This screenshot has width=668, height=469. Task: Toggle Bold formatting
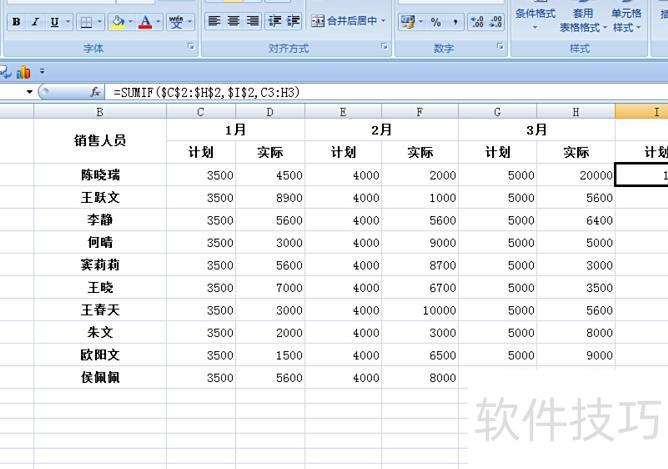pyautogui.click(x=17, y=22)
